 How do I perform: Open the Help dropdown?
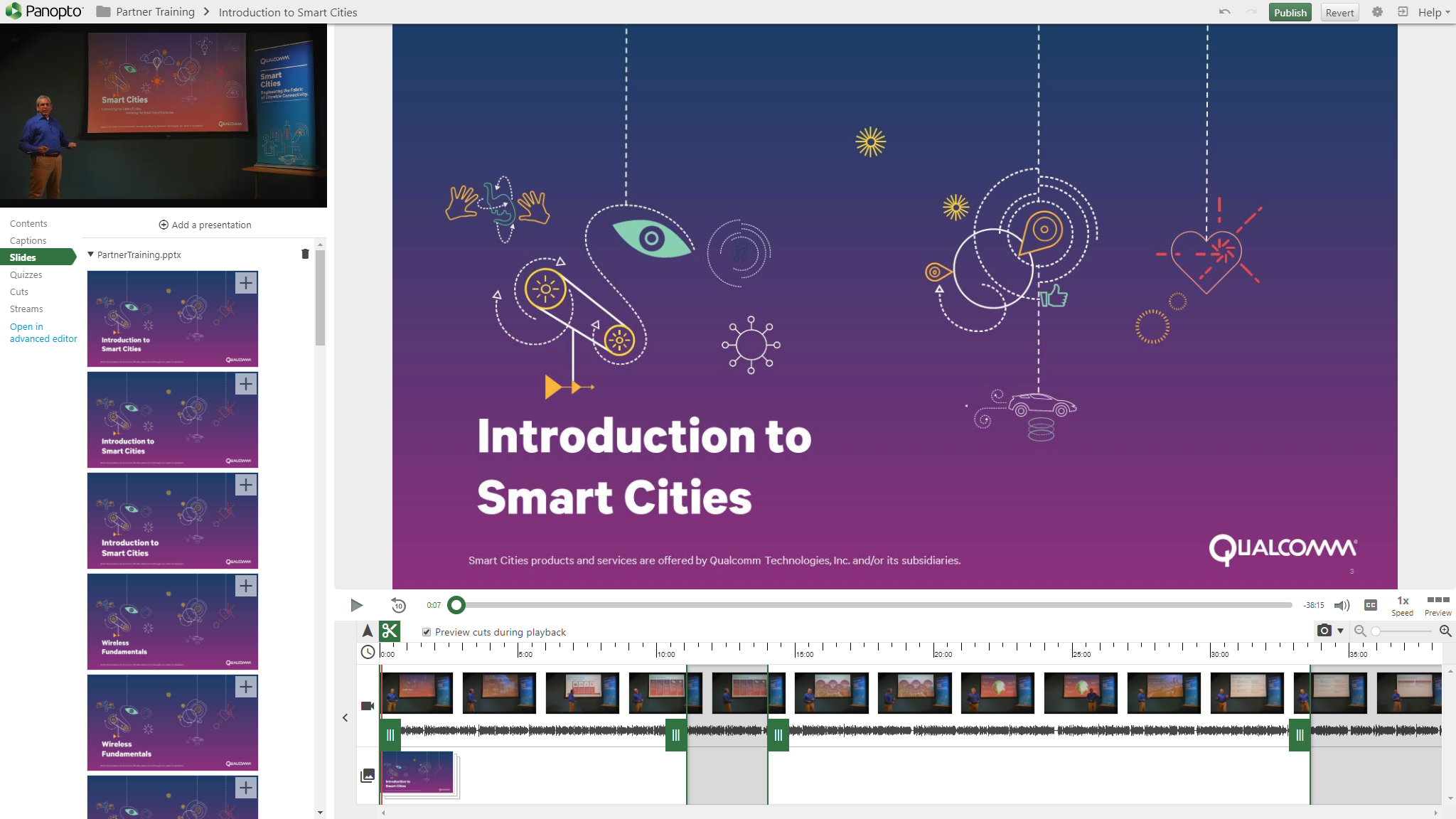pyautogui.click(x=1434, y=12)
